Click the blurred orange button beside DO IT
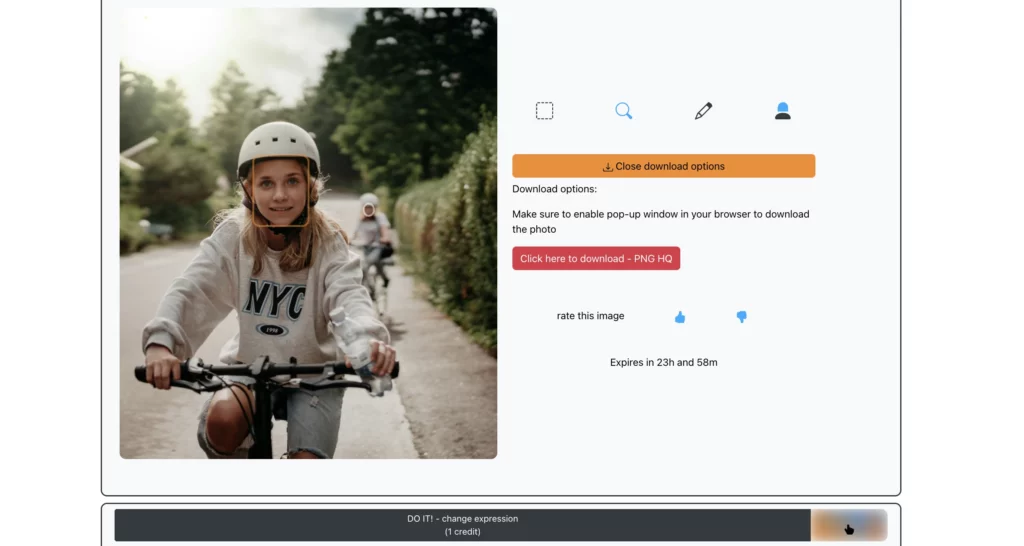This screenshot has height=546, width=1024. (848, 526)
